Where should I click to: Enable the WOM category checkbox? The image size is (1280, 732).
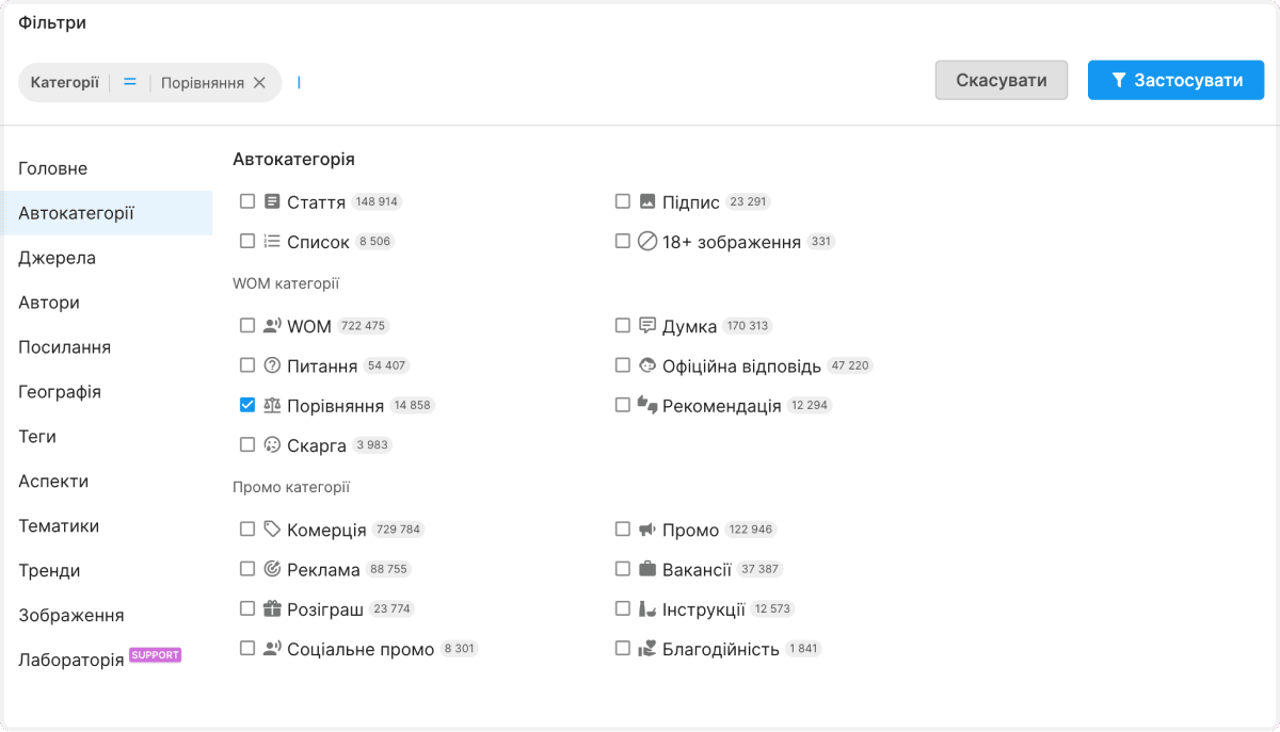pos(248,326)
